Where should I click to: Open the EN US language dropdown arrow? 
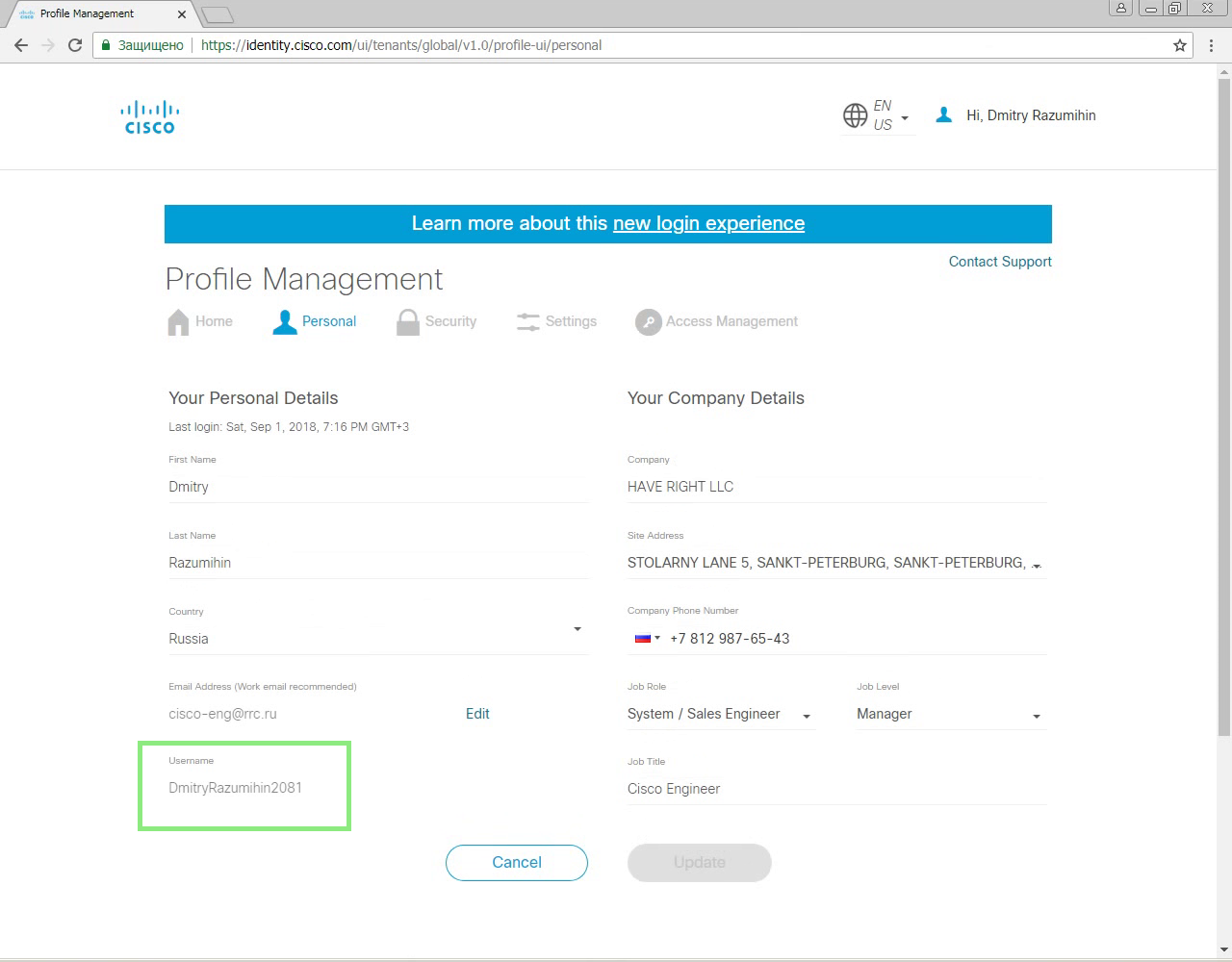click(905, 117)
